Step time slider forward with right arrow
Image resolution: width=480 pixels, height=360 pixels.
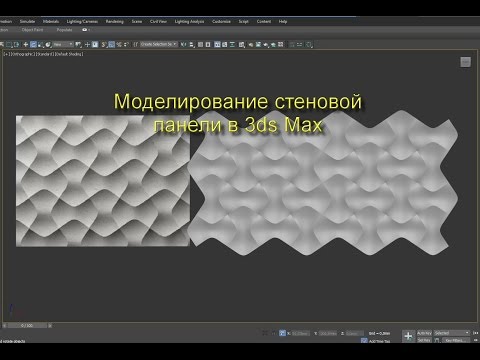click(x=50, y=325)
